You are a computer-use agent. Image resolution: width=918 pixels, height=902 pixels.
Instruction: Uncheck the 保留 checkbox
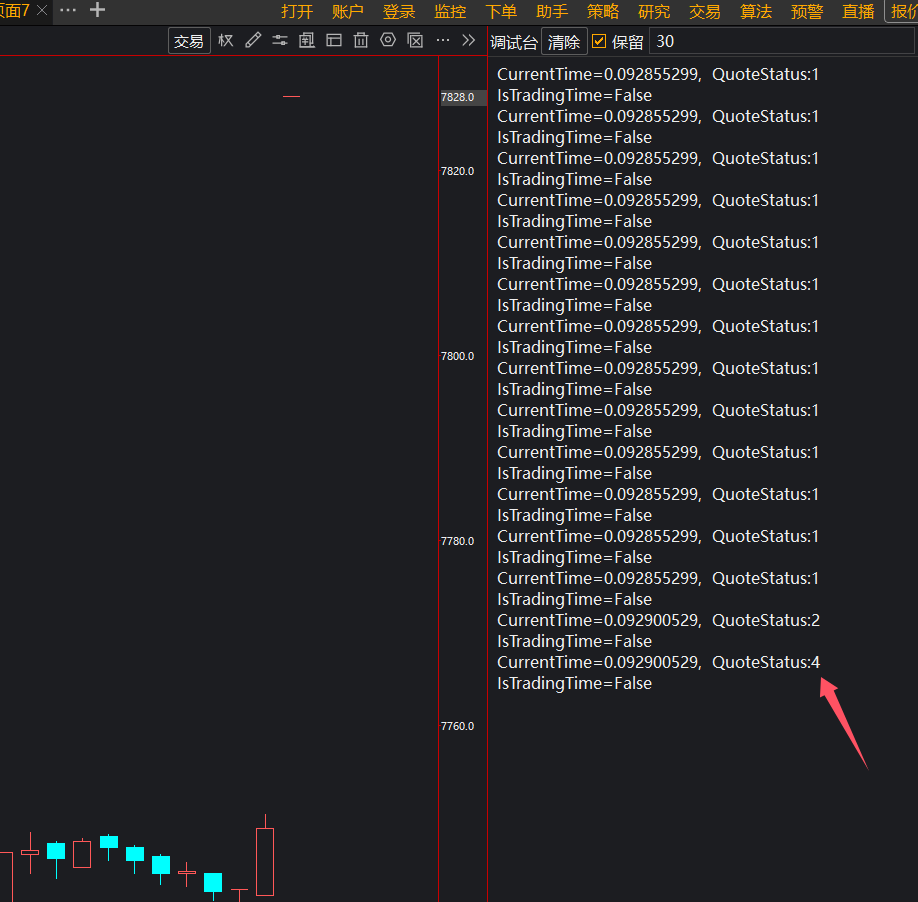600,42
